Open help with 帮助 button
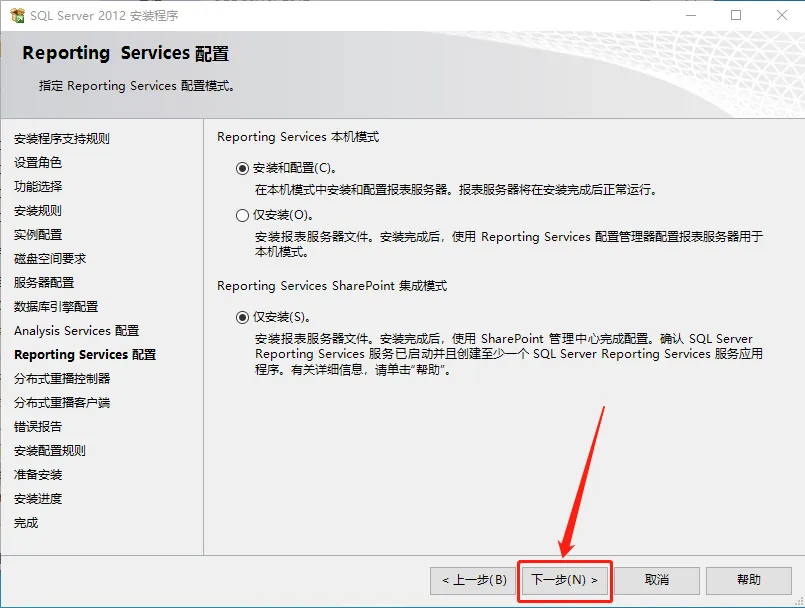Screen dimensions: 805x608 749,580
